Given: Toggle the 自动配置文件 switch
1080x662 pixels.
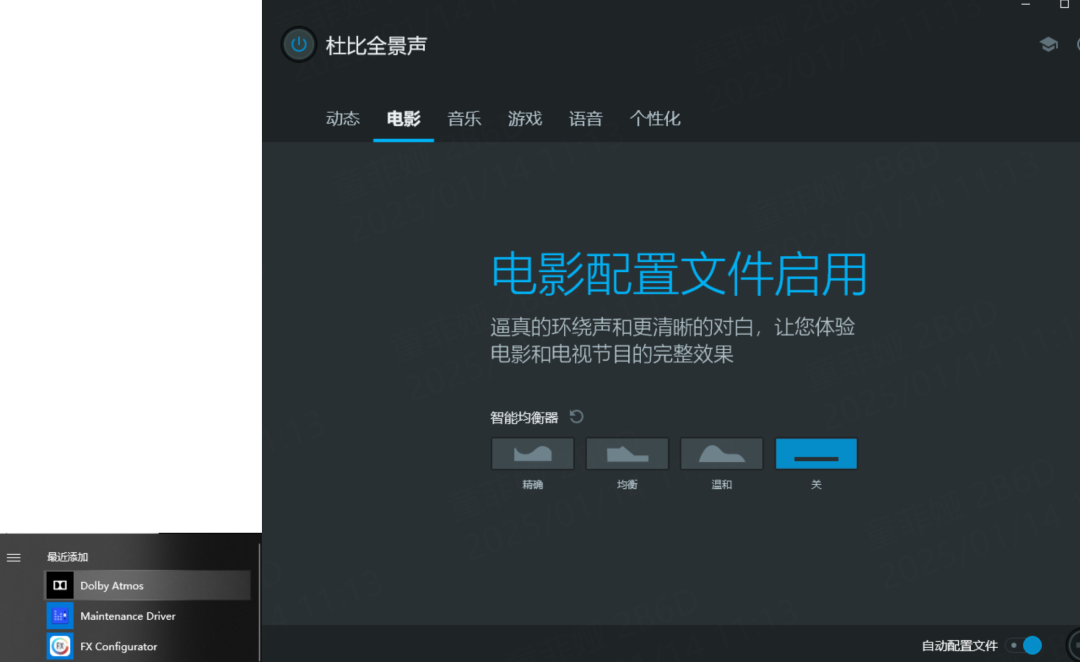Looking at the screenshot, I should [1024, 645].
